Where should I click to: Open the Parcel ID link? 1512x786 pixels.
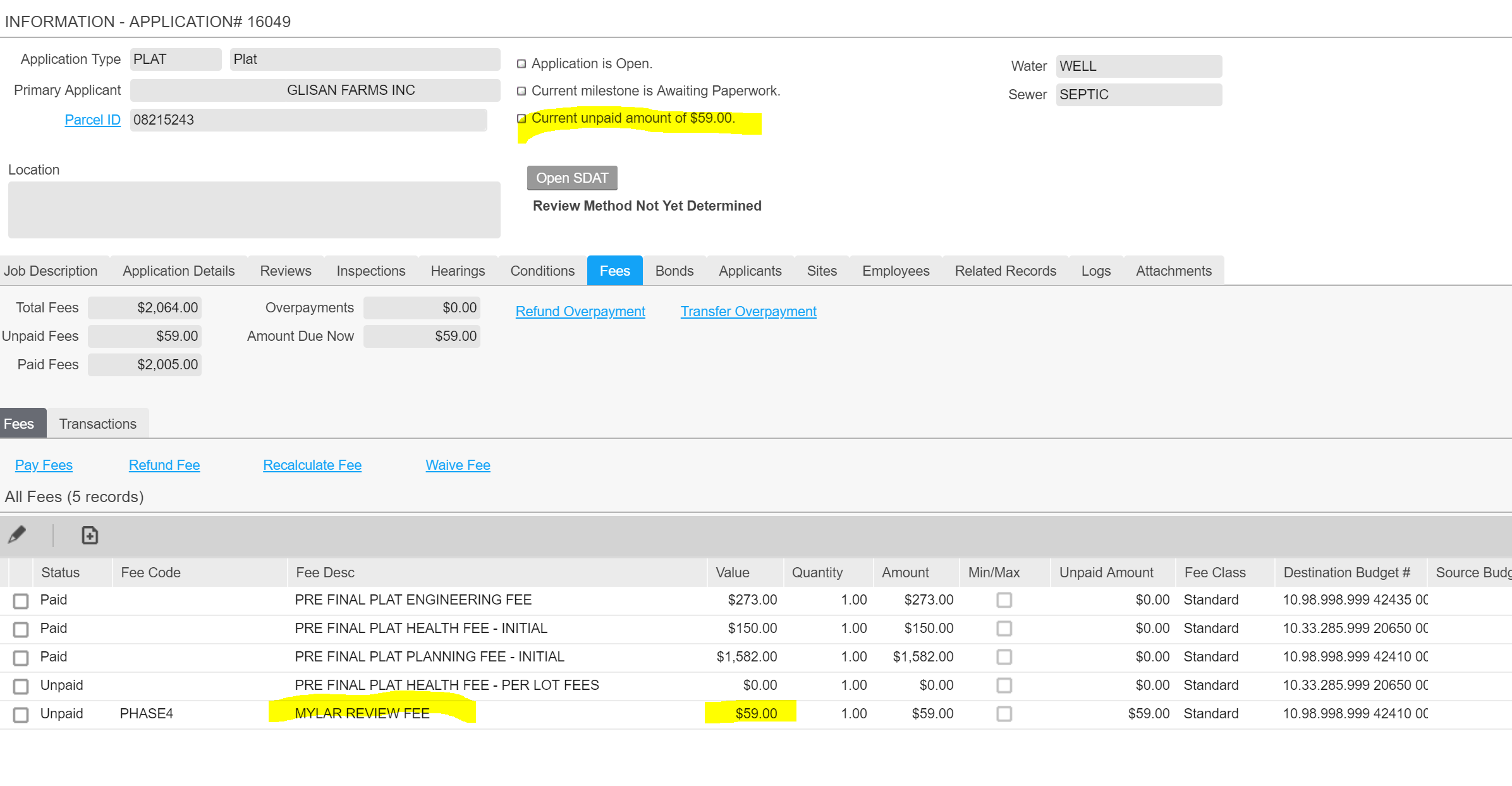coord(92,120)
